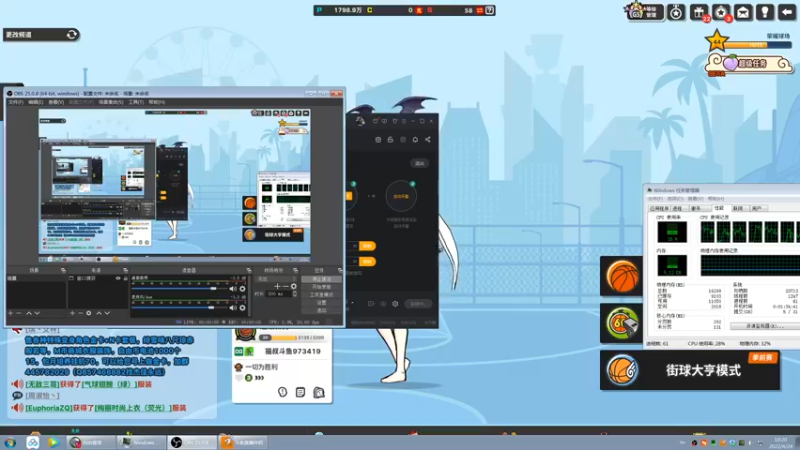Click the clipboard icon on player card
The width and height of the screenshot is (800, 450).
tap(319, 392)
